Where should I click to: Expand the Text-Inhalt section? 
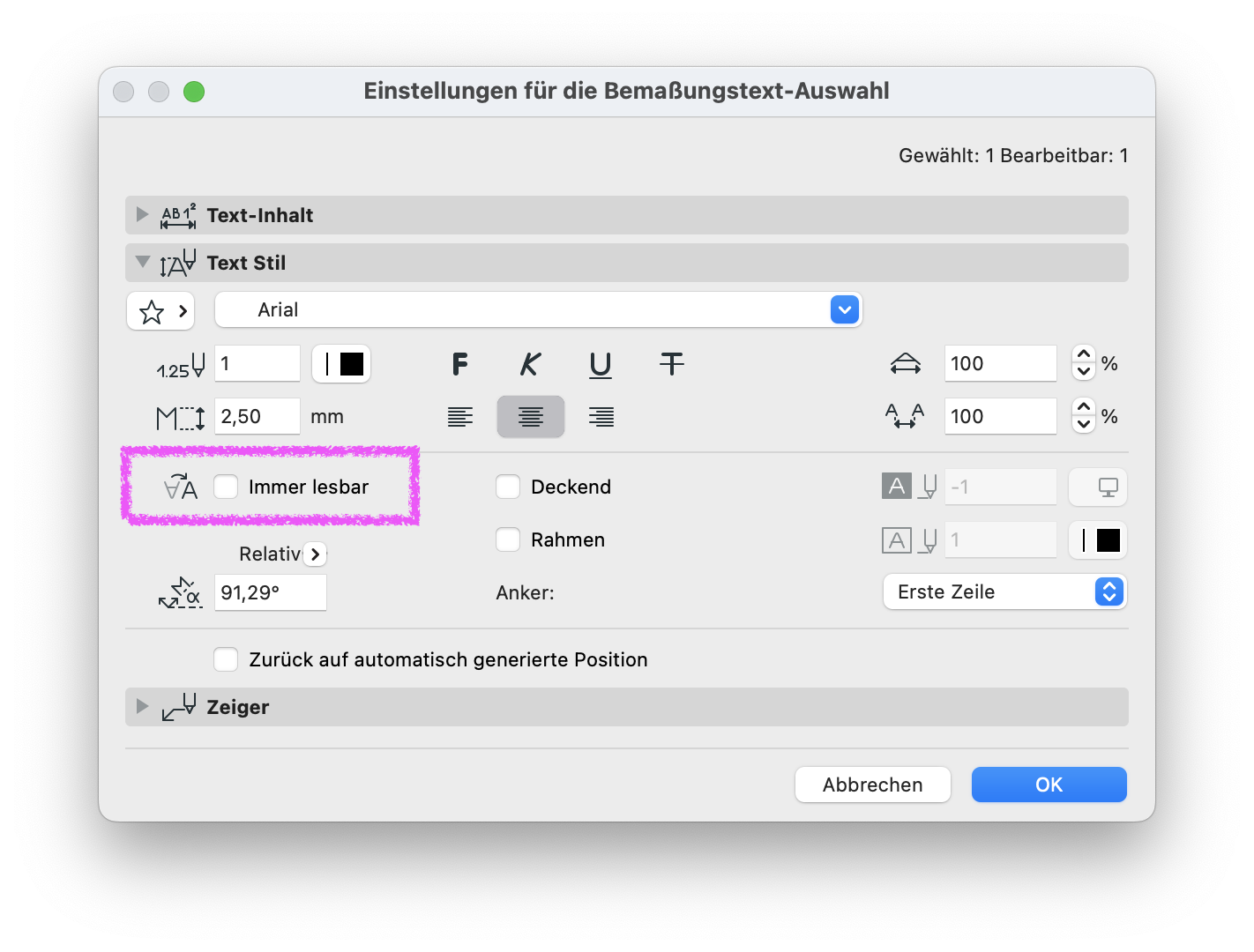pyautogui.click(x=142, y=215)
